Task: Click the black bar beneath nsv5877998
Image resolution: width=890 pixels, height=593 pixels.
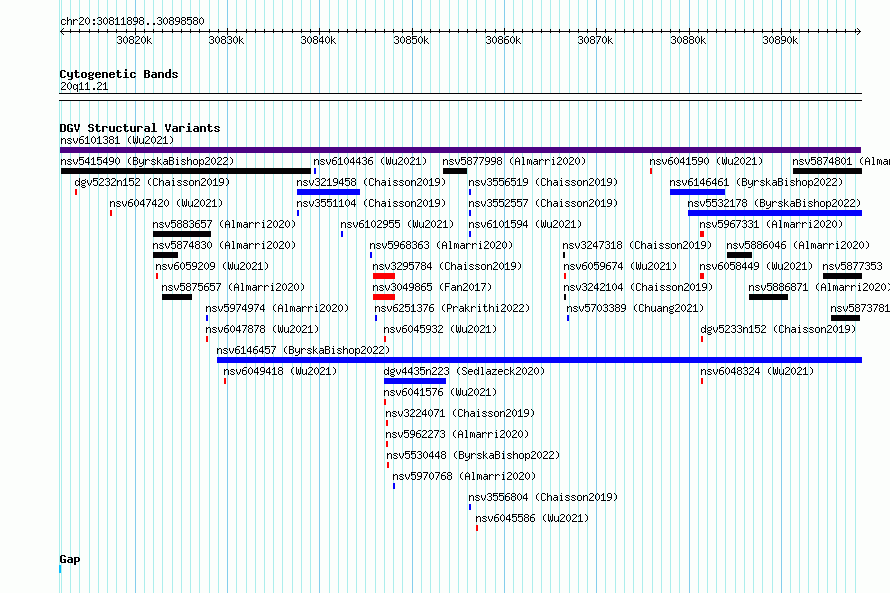Action: pyautogui.click(x=455, y=171)
